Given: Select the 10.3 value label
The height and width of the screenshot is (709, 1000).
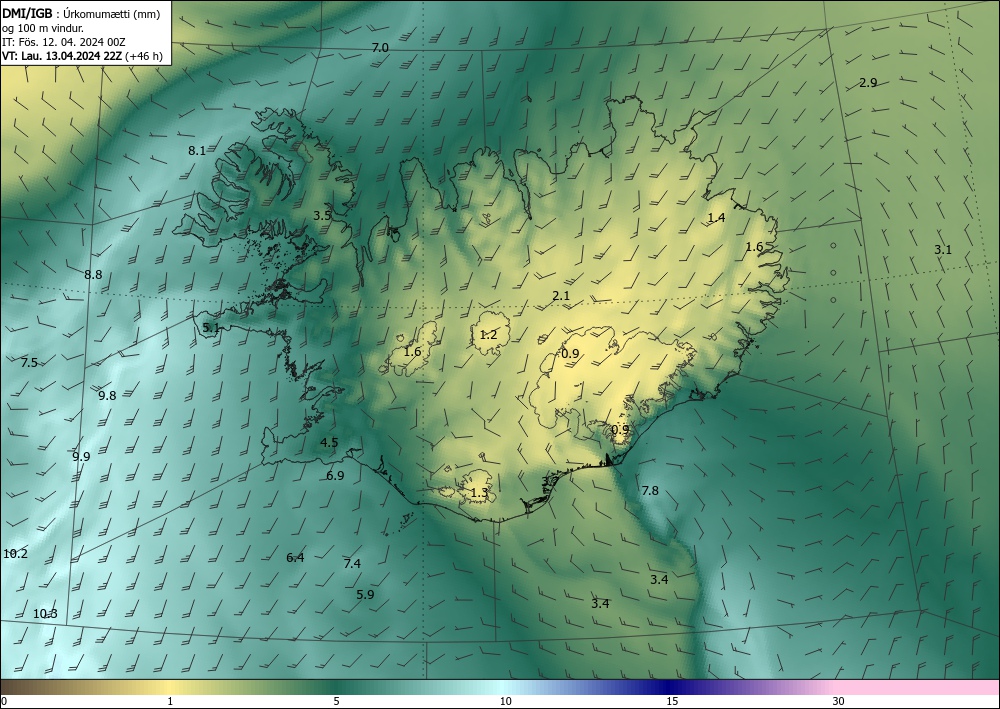Looking at the screenshot, I should [x=45, y=614].
